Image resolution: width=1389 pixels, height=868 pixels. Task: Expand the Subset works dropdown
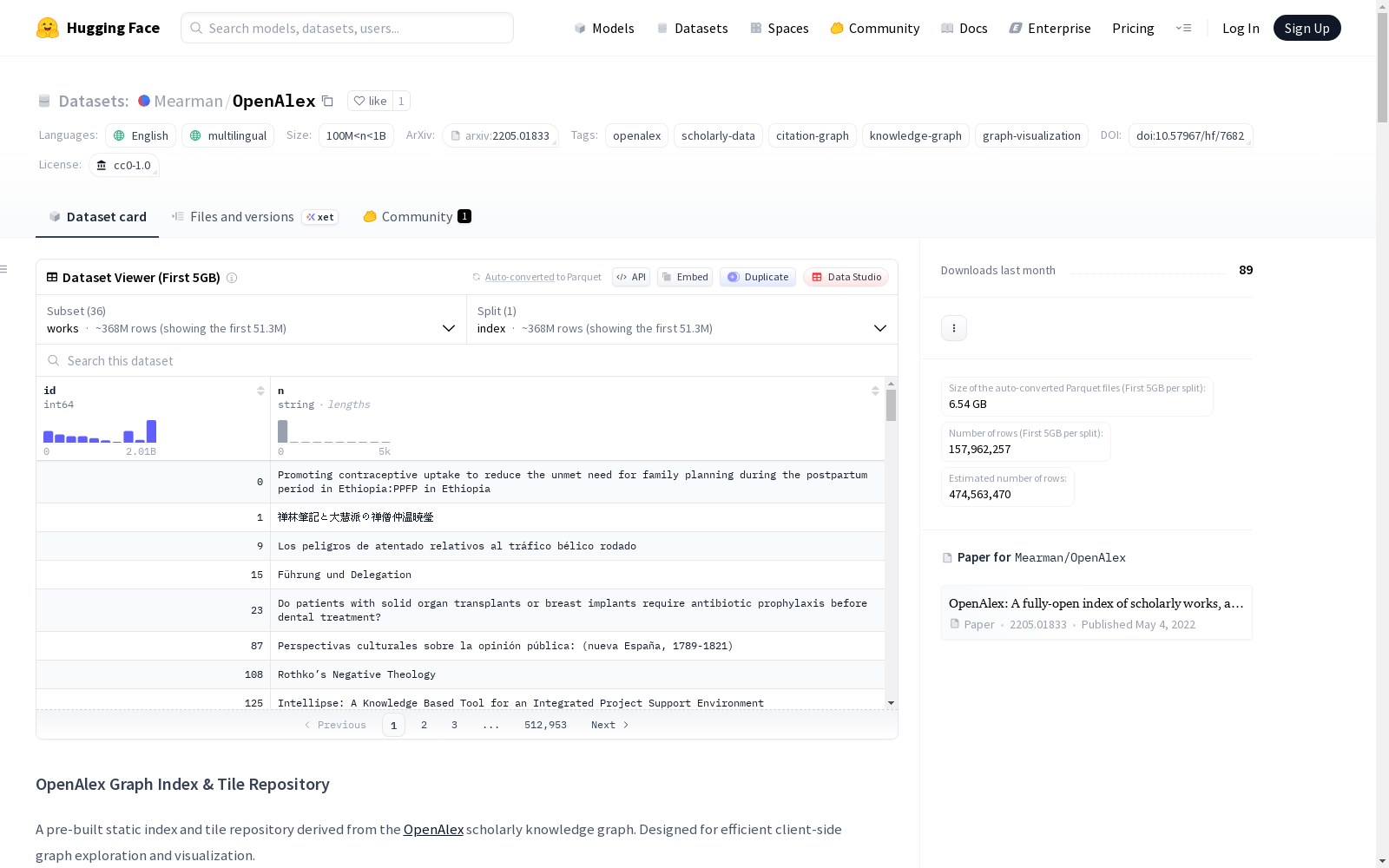[252, 319]
